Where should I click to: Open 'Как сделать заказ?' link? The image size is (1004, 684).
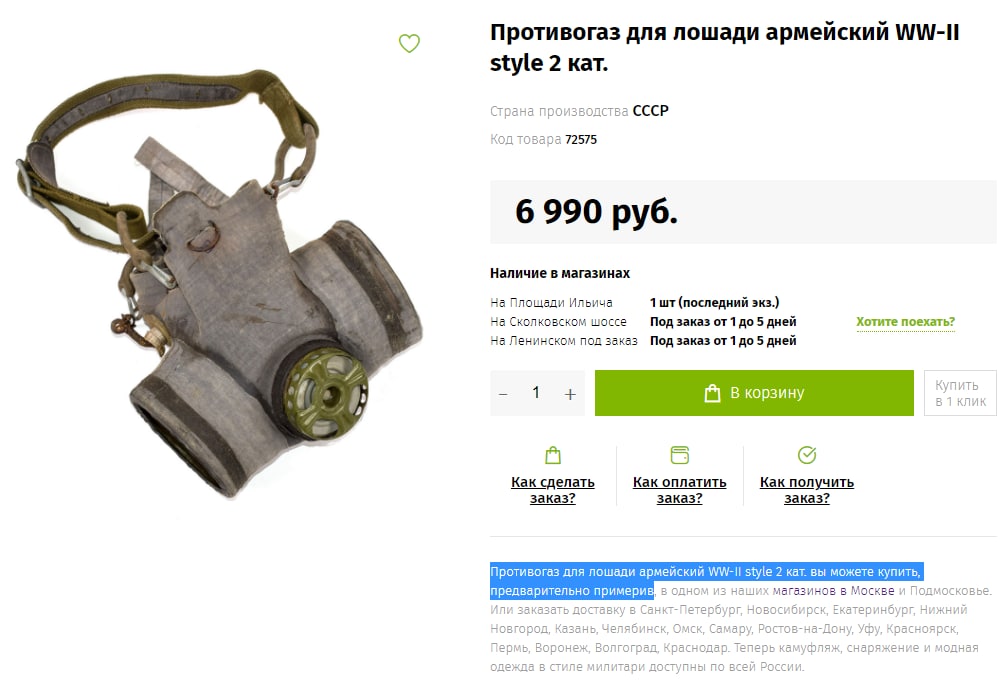tap(553, 490)
